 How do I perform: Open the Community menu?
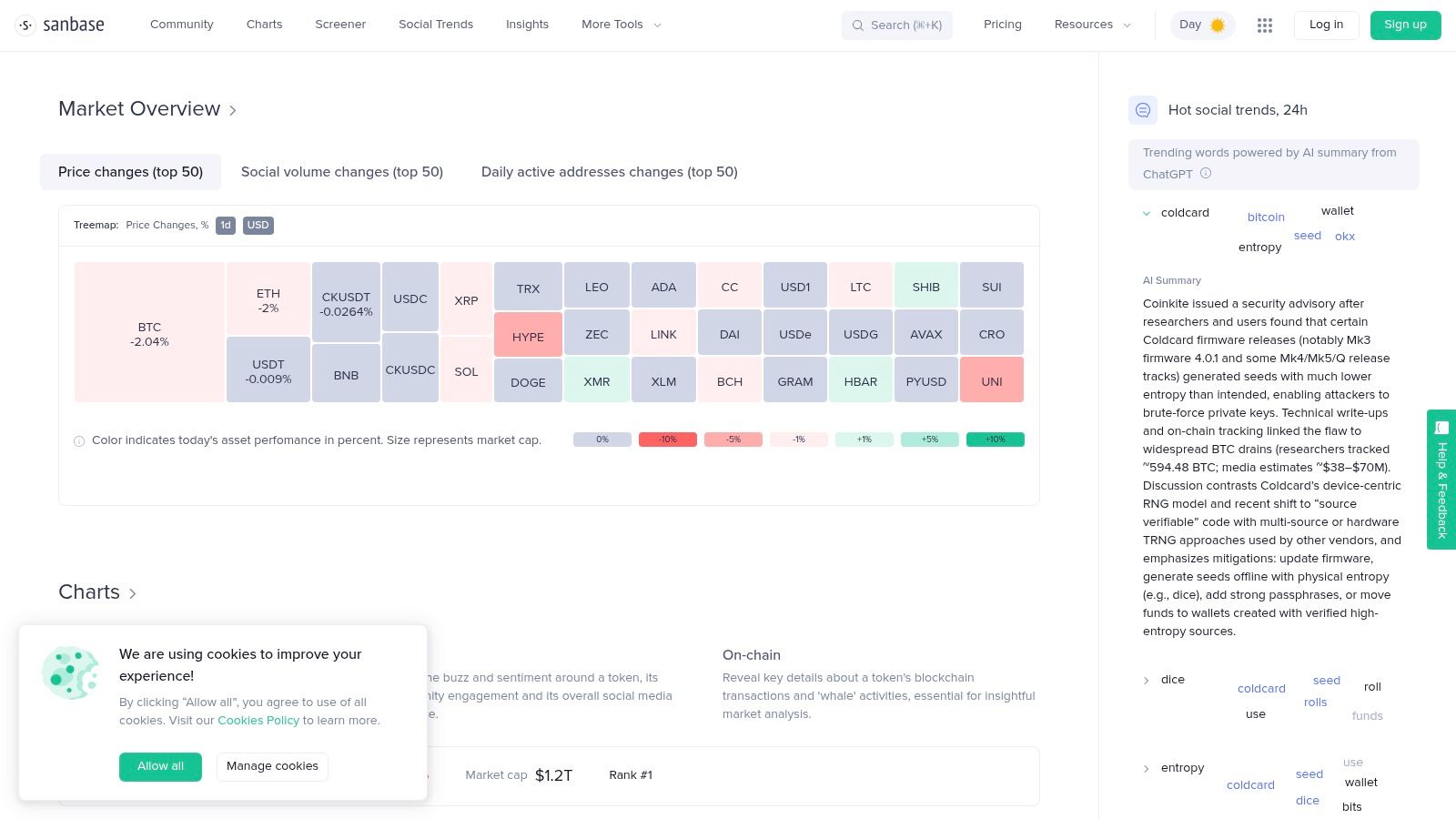coord(182,25)
